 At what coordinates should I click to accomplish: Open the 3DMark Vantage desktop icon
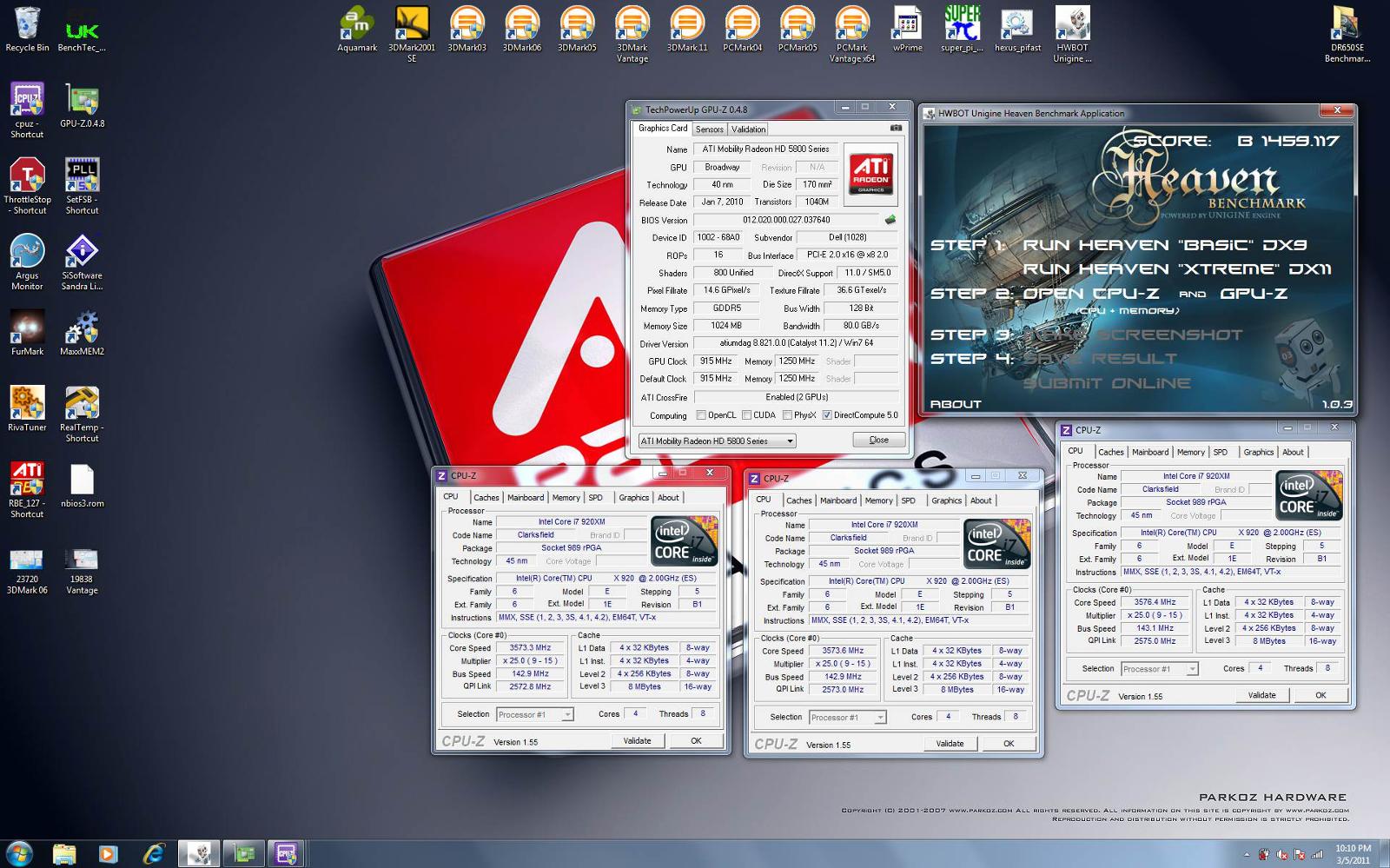tap(632, 35)
